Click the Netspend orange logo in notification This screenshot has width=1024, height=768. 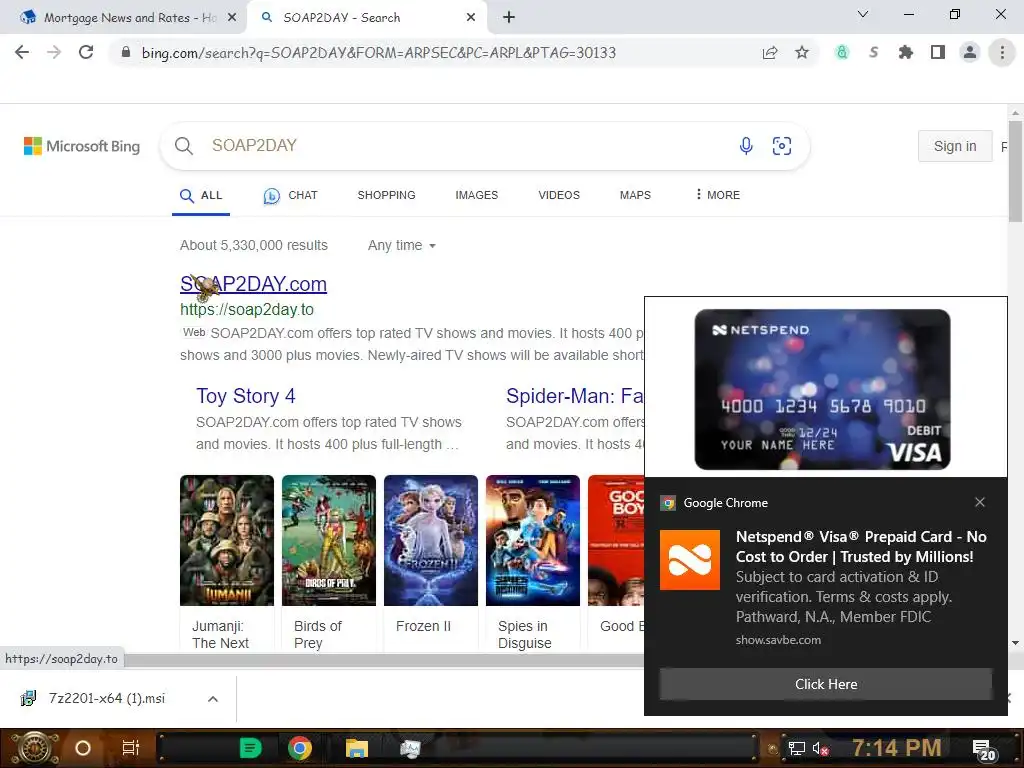690,560
